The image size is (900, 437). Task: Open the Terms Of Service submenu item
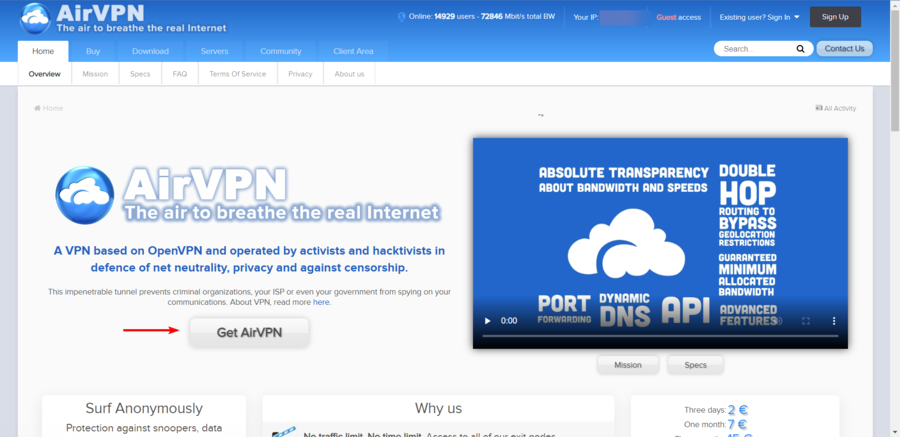[237, 74]
